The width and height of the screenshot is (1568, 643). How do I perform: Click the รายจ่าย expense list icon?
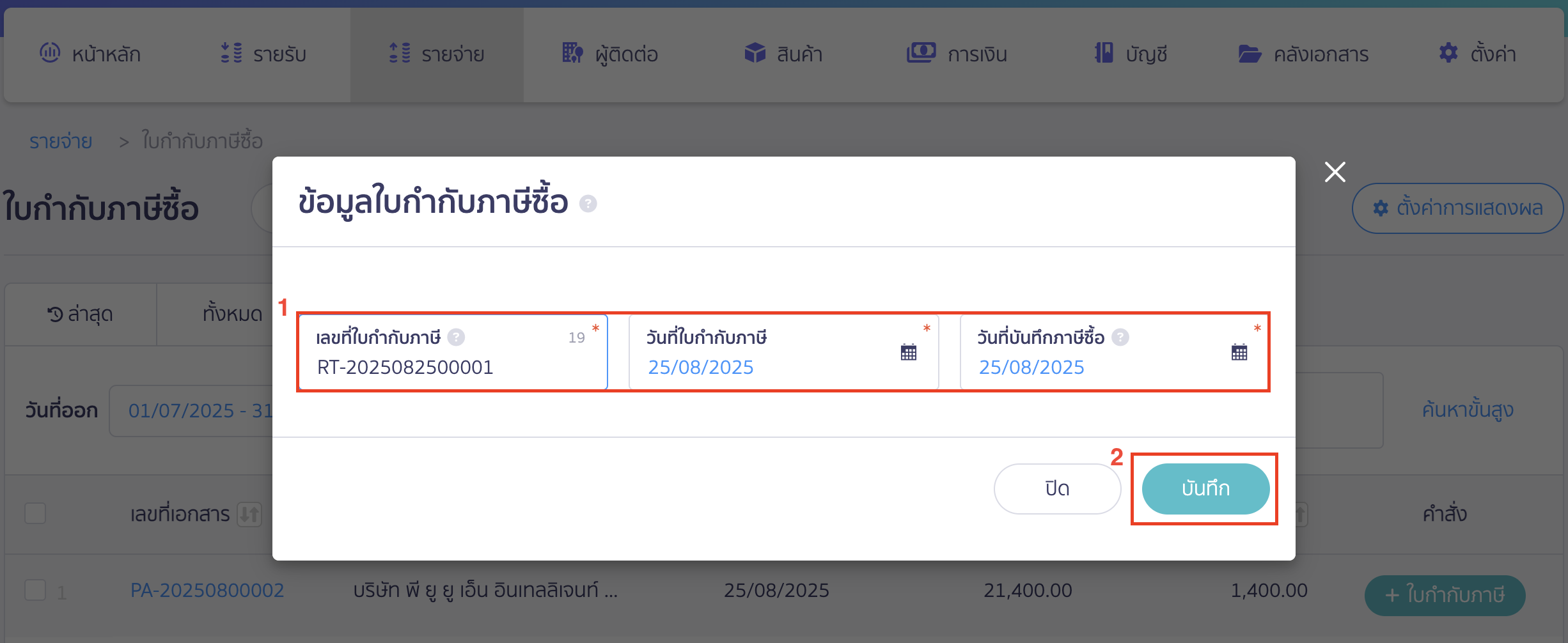(x=400, y=53)
